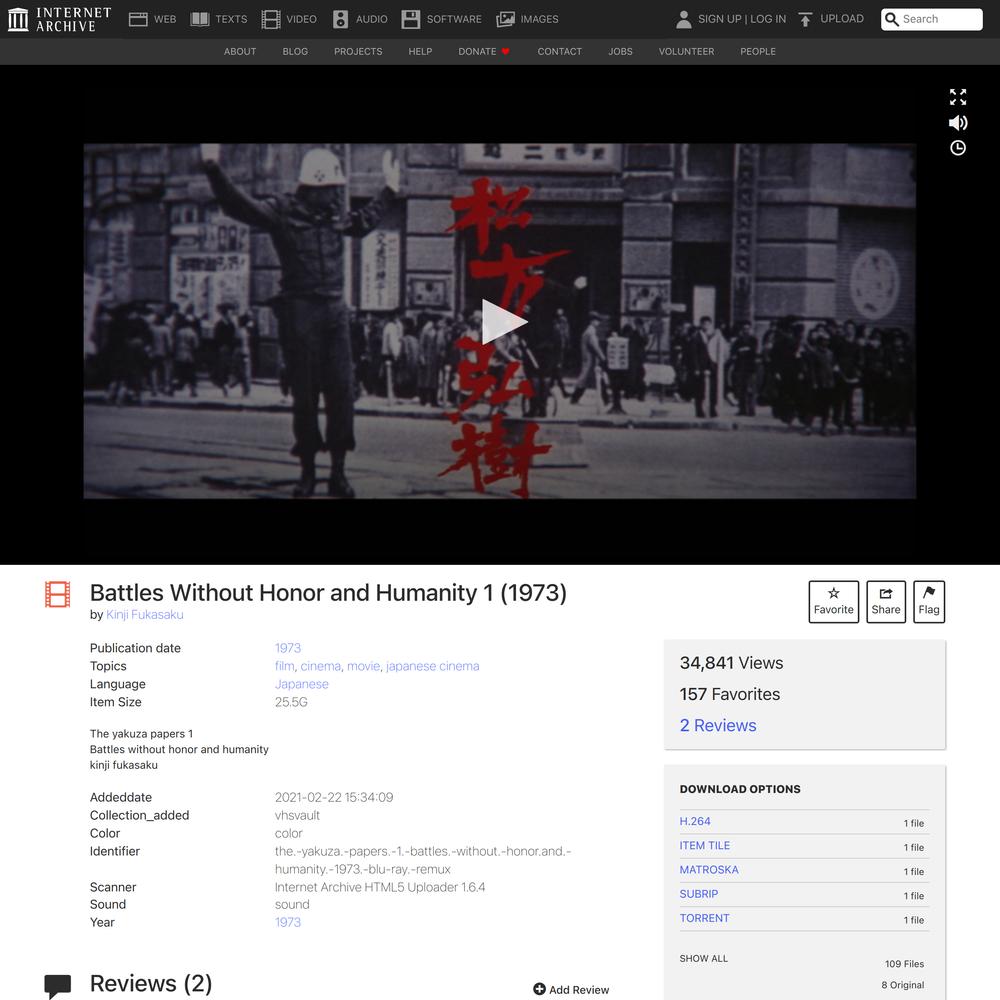
Task: Open the Projects menu item
Action: [358, 52]
